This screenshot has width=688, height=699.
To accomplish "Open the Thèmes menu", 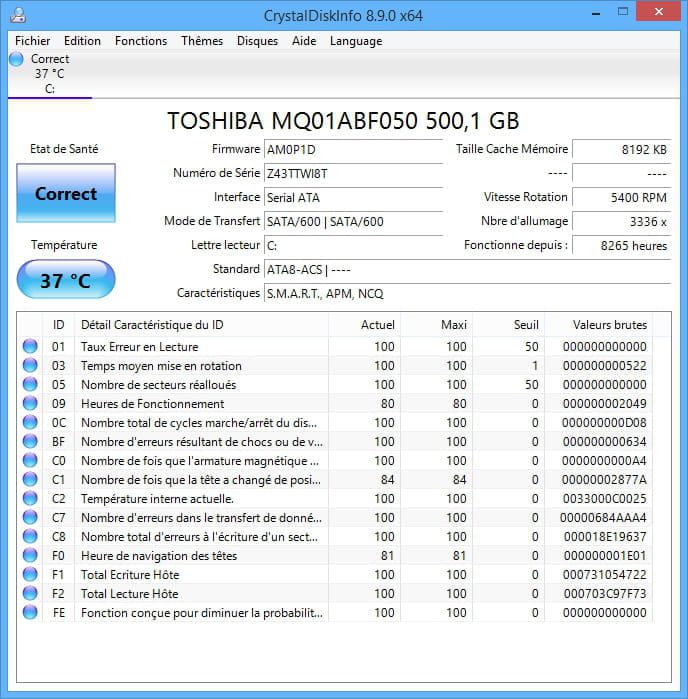I will 202,41.
